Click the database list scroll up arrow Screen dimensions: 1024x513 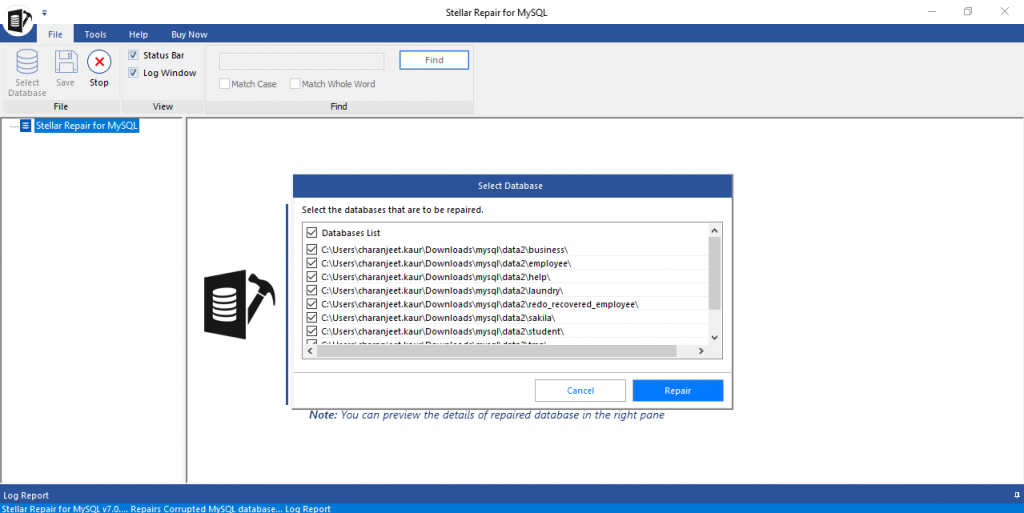click(714, 230)
